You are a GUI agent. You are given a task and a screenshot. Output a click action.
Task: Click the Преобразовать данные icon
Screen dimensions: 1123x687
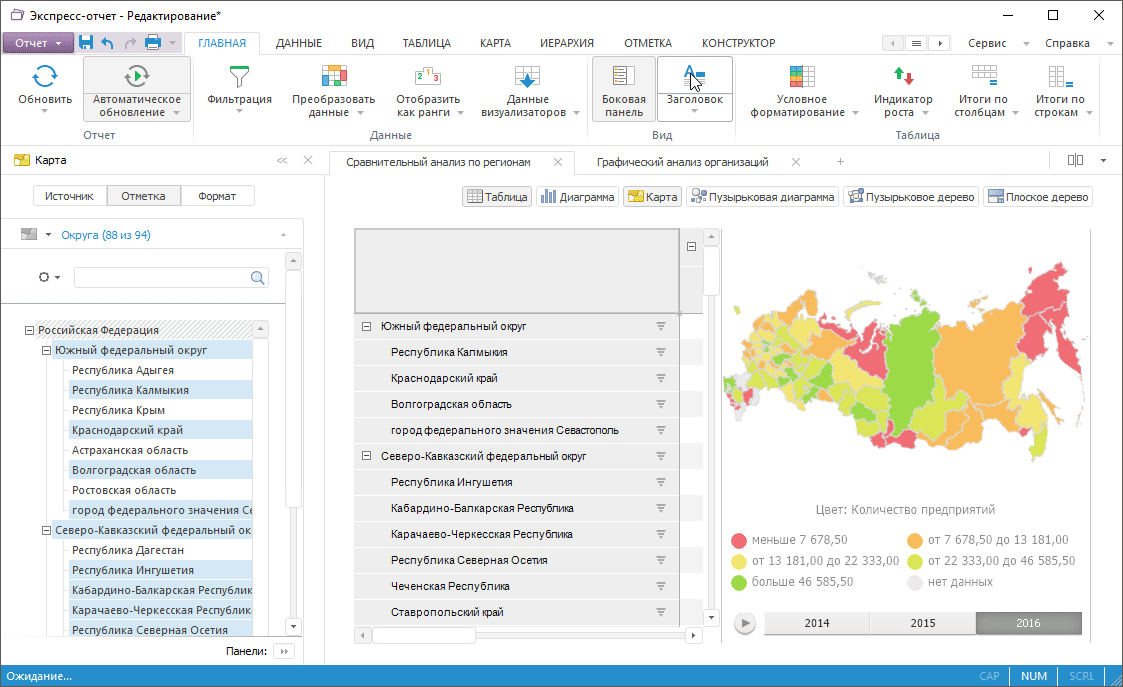click(333, 76)
